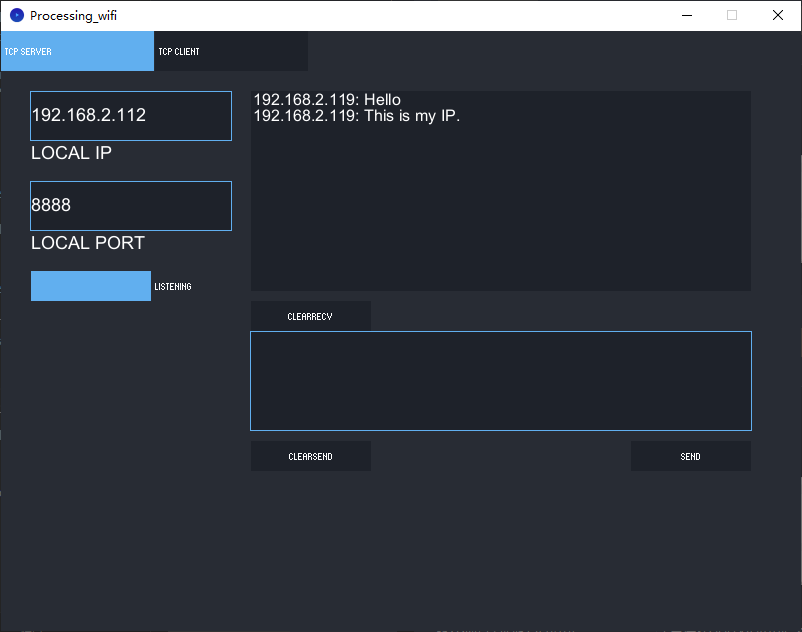Click the CLEARSEND button
Screen dimensions: 802x632
coord(310,456)
